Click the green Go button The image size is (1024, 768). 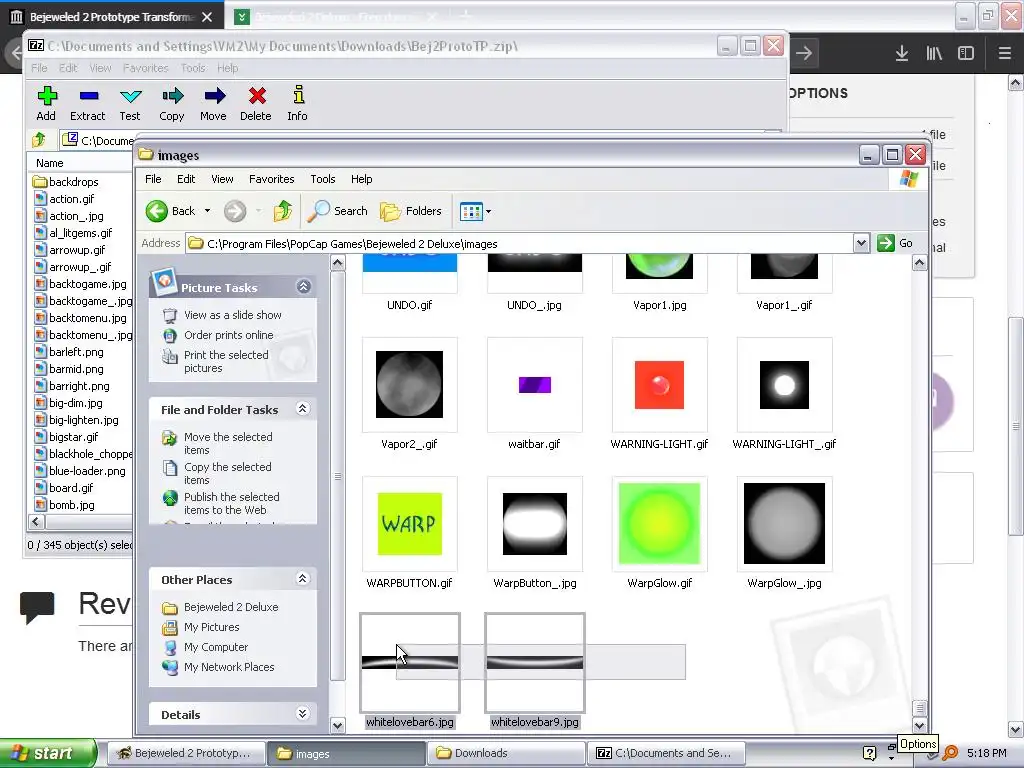click(895, 243)
